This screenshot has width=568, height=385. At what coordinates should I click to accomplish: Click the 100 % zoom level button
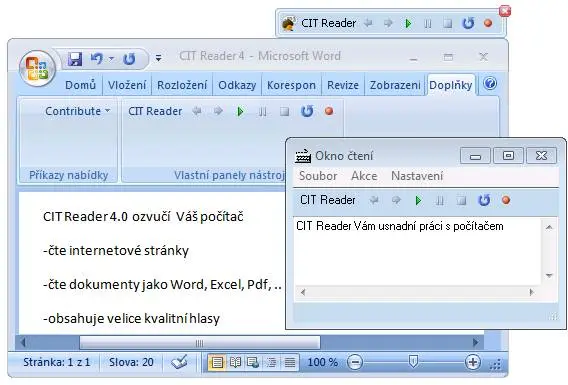click(322, 362)
